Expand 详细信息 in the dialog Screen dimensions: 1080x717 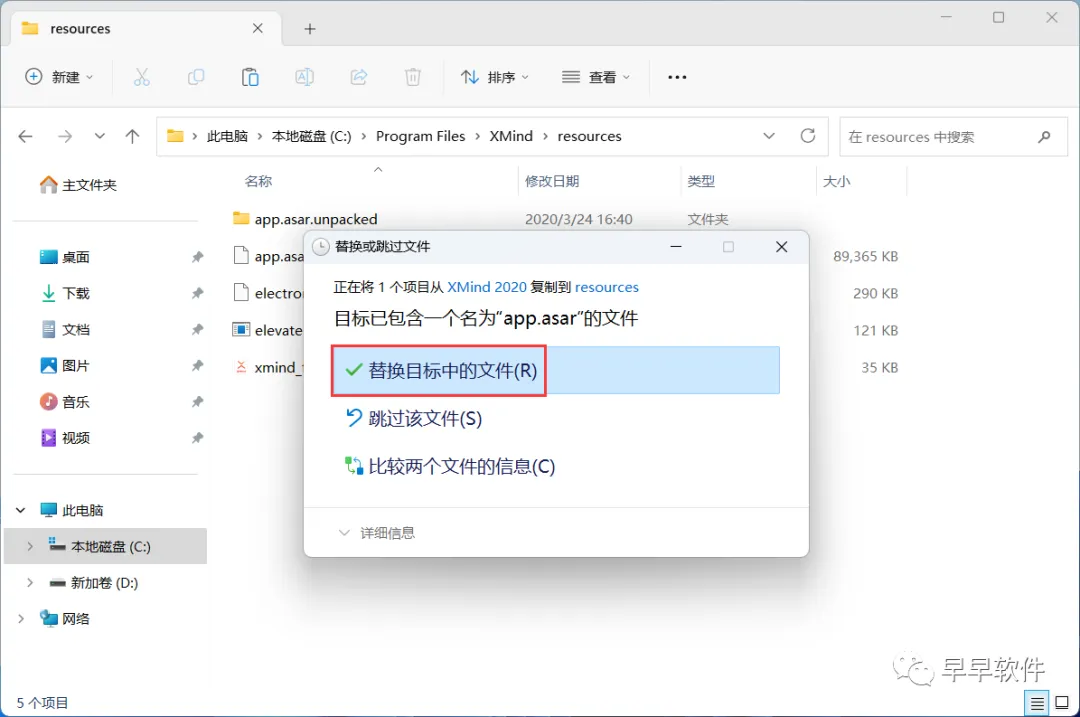(x=377, y=533)
